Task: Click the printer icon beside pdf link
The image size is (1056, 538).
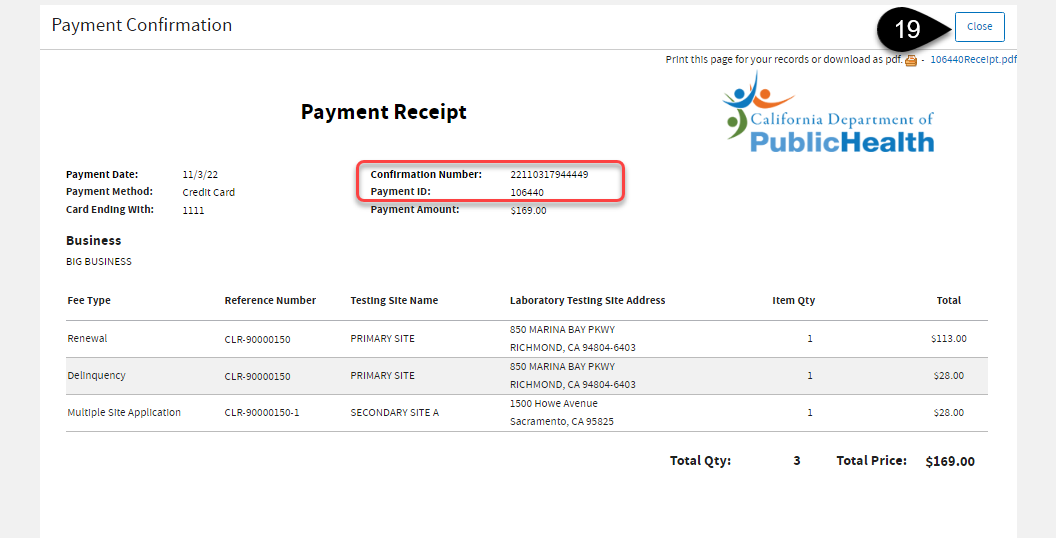Action: (911, 61)
